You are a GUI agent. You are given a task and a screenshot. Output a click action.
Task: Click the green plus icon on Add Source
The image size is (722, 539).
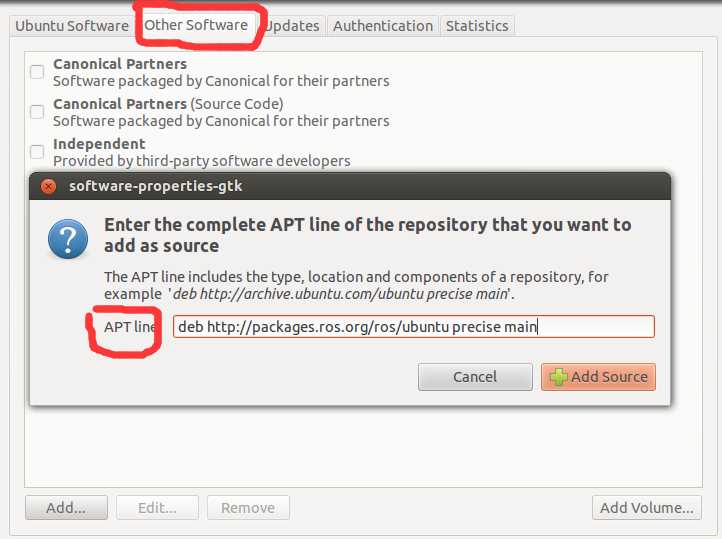coord(559,377)
